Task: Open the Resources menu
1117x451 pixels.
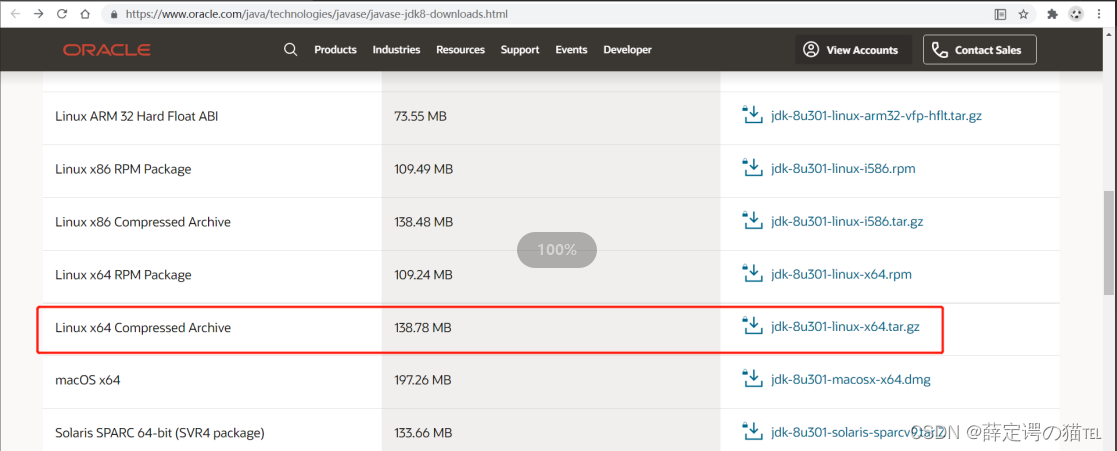Action: click(x=460, y=50)
